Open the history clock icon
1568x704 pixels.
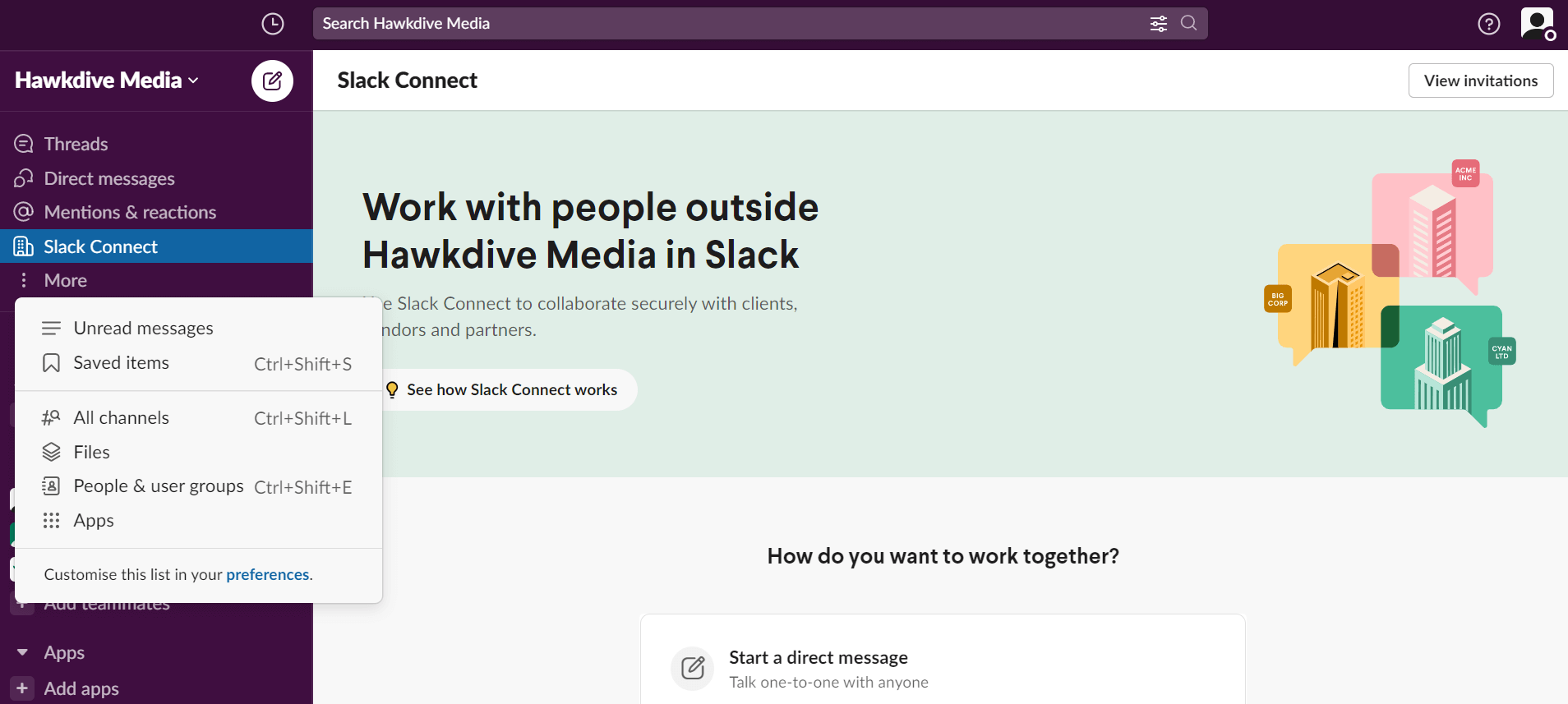(x=273, y=24)
